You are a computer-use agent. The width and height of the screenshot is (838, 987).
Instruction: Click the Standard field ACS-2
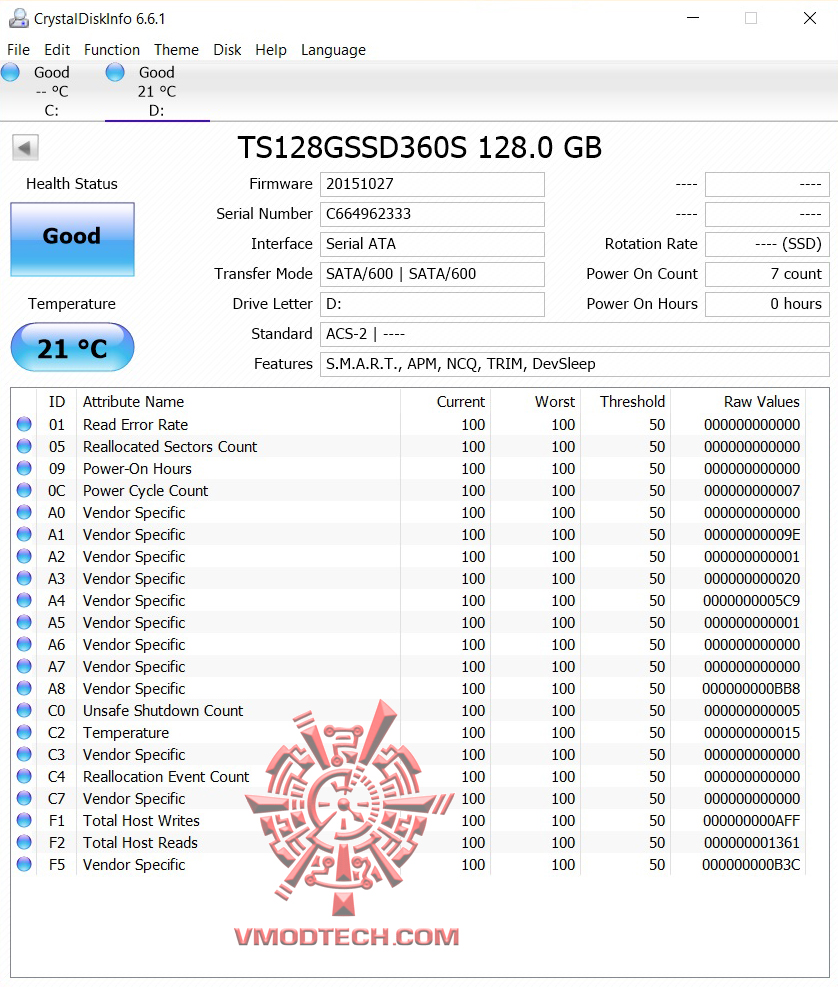[575, 334]
